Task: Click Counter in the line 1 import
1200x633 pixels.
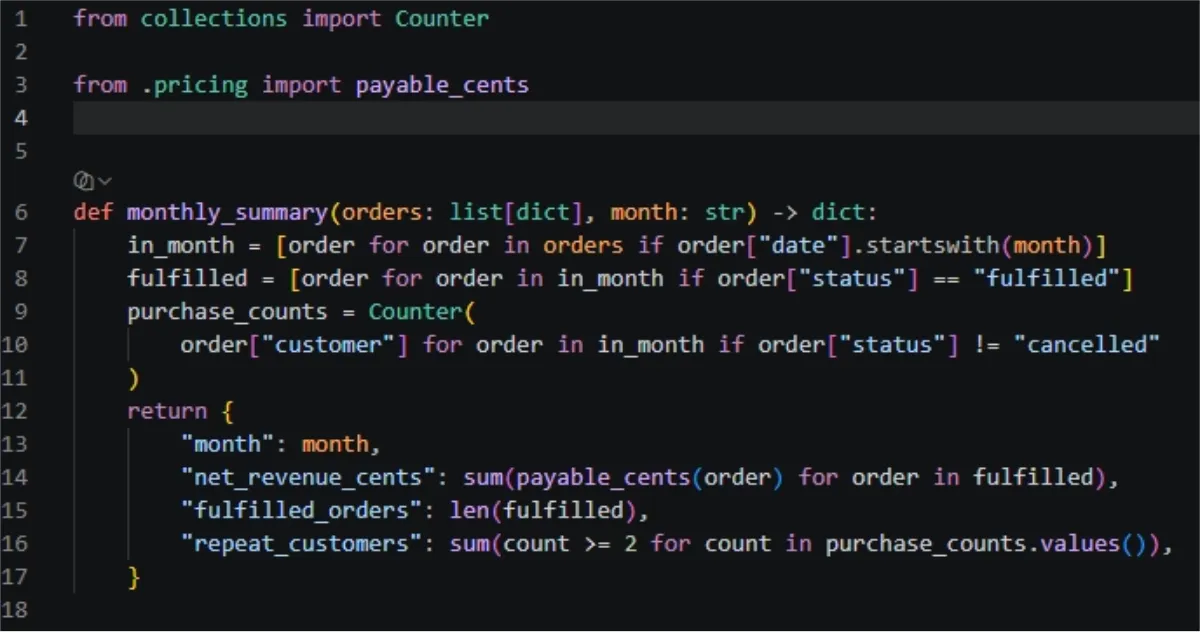Action: 442,19
